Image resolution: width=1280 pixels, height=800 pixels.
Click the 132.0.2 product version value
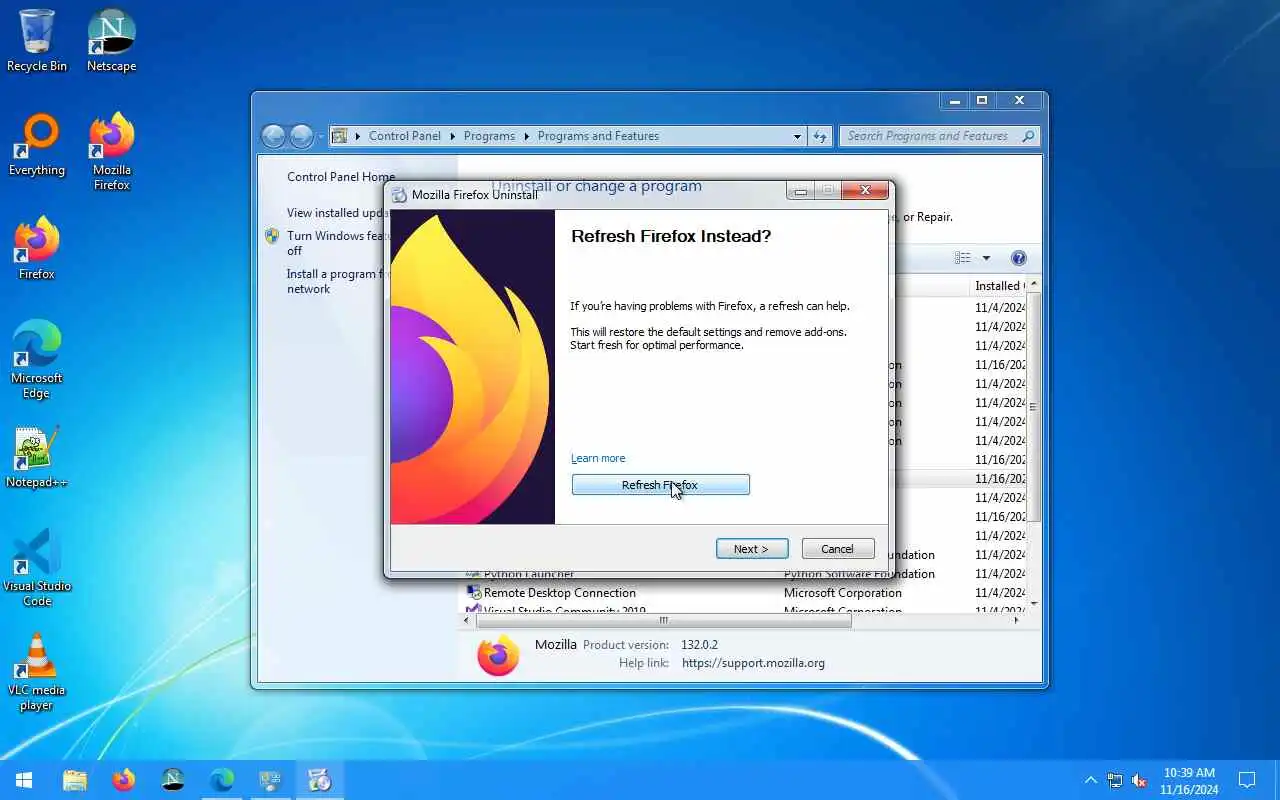click(700, 645)
